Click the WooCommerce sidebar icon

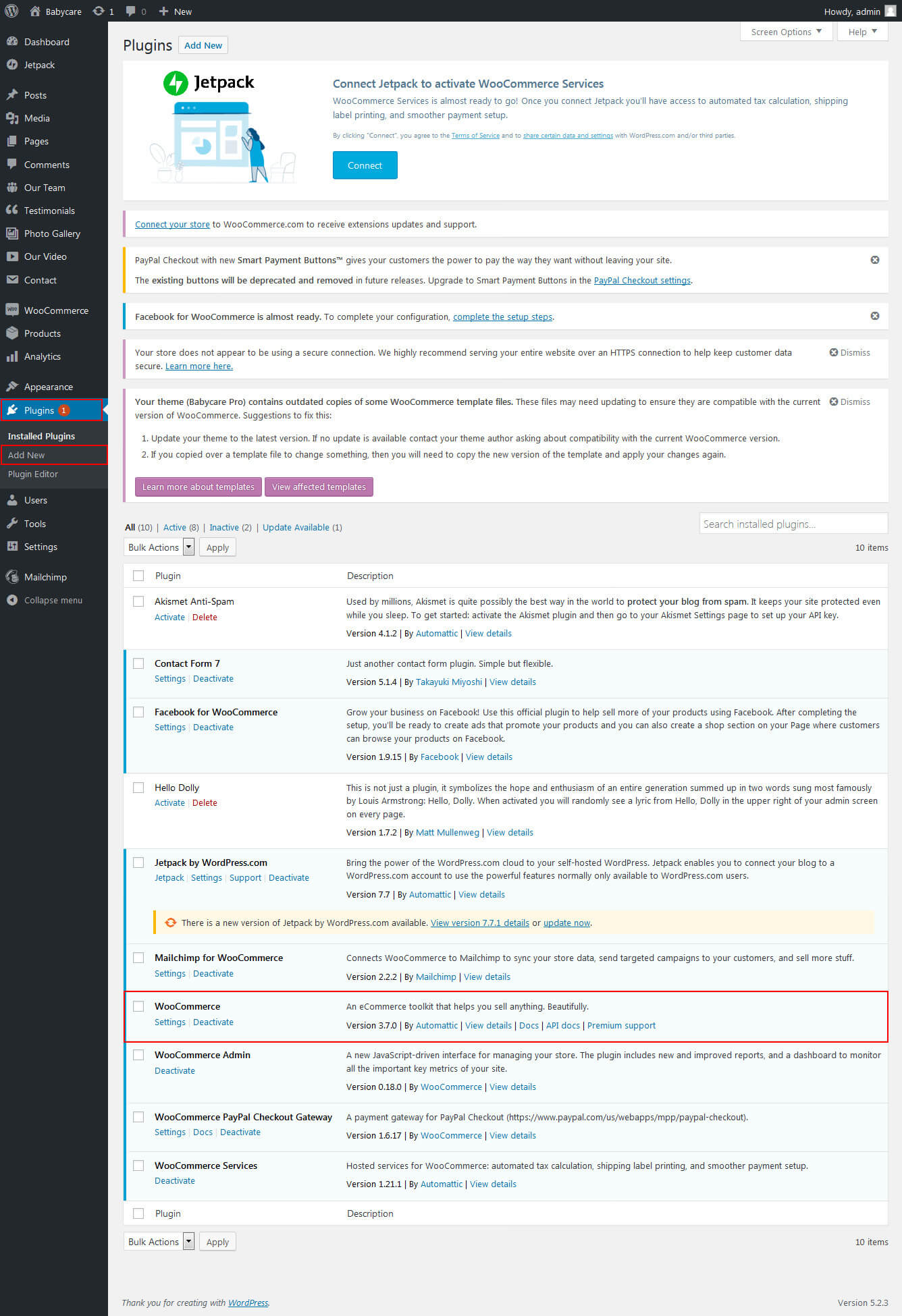[x=12, y=310]
